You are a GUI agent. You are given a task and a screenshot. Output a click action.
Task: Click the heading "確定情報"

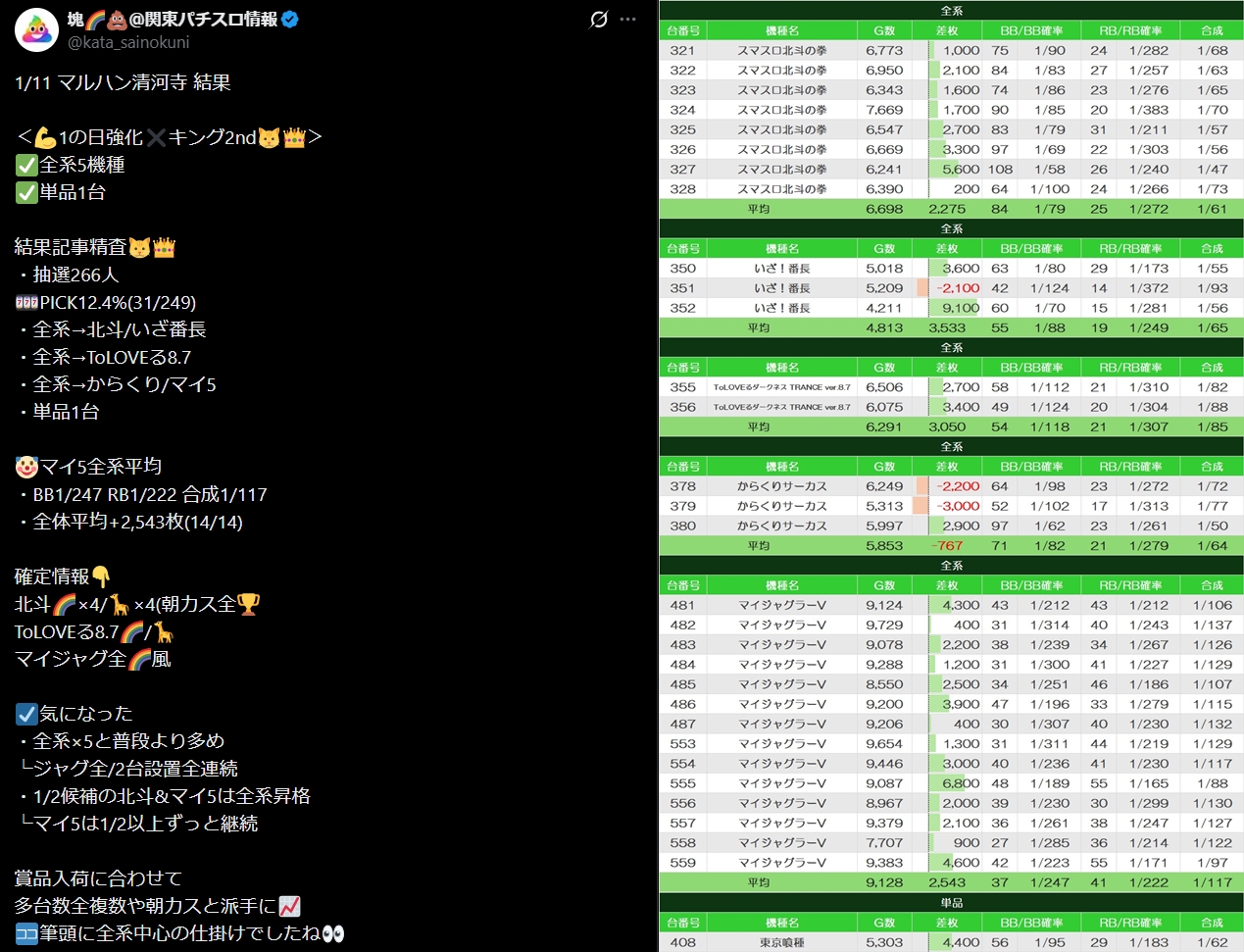(63, 576)
